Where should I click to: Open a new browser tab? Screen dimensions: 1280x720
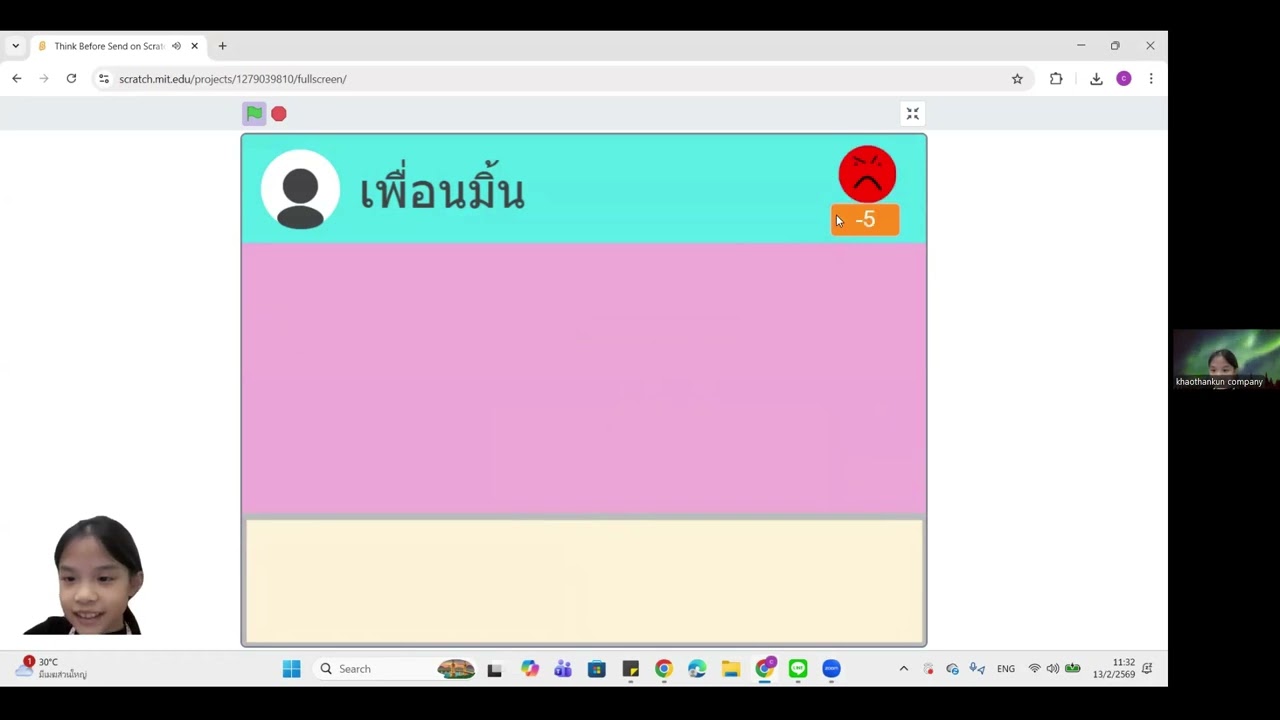point(222,46)
